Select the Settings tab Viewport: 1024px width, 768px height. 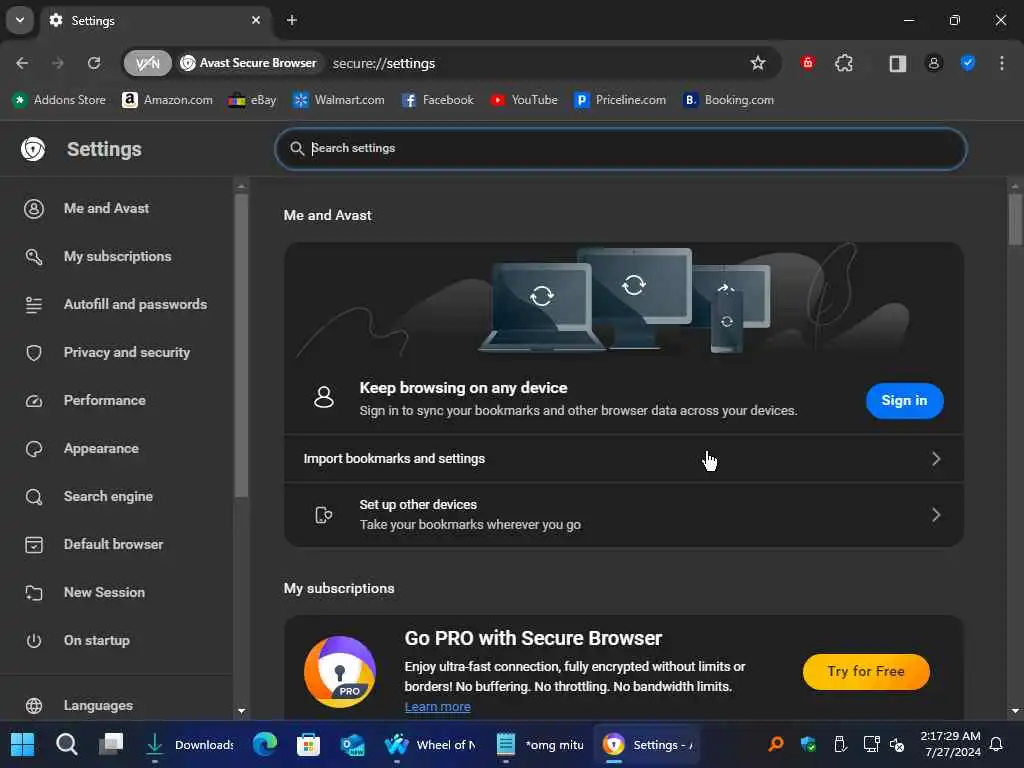pos(156,20)
